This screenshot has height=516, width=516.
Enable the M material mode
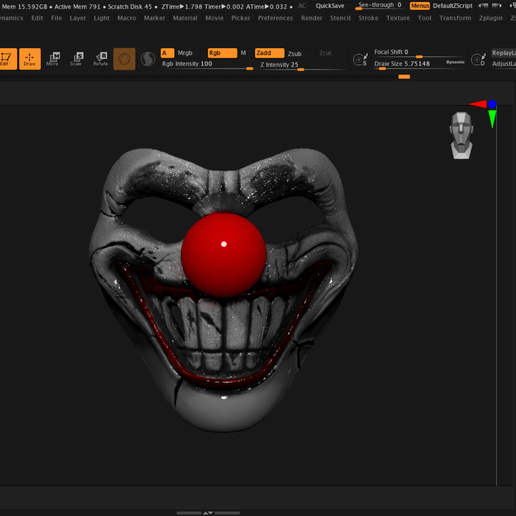243,53
